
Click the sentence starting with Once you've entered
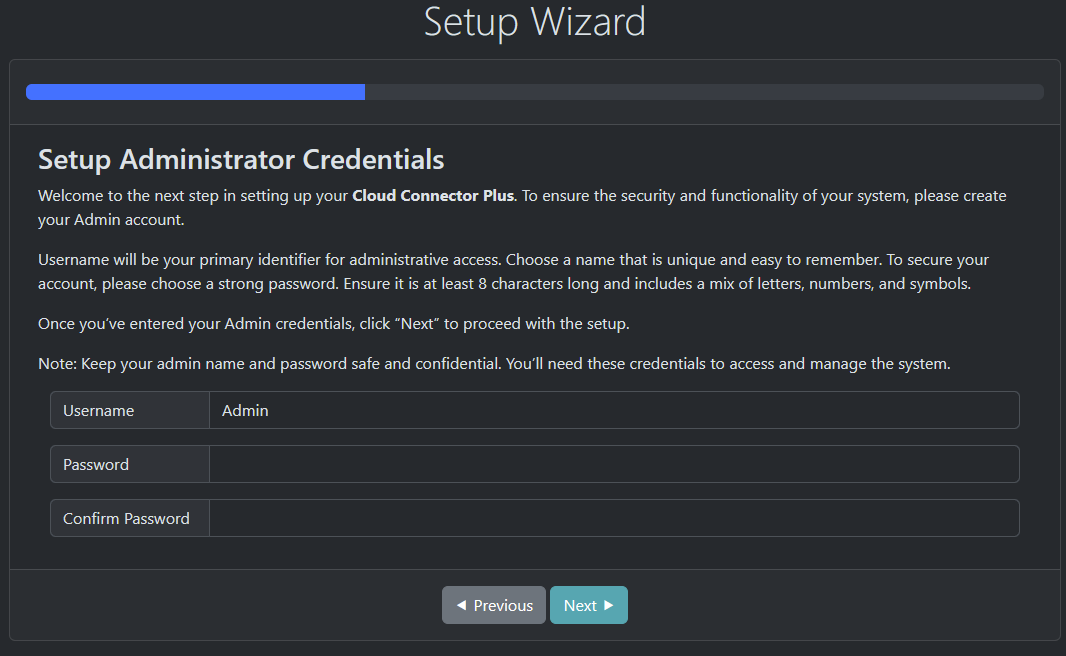click(334, 324)
